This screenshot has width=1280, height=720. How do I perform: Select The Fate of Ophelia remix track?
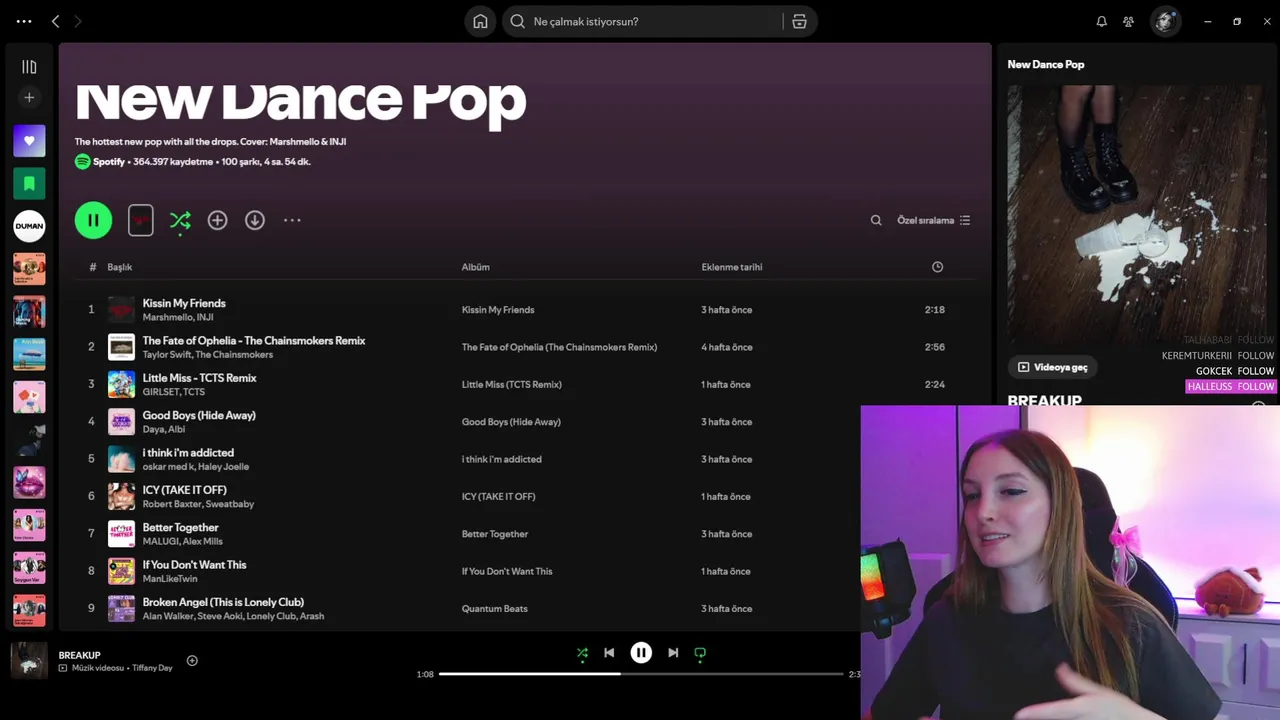point(254,340)
